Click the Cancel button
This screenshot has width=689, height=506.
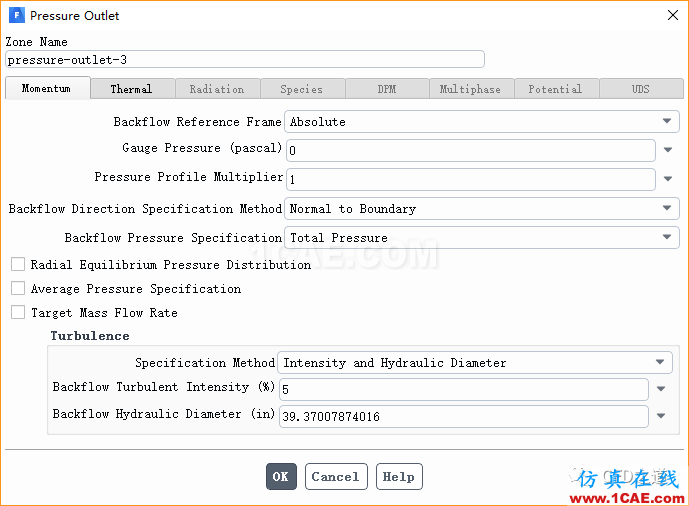coord(336,477)
